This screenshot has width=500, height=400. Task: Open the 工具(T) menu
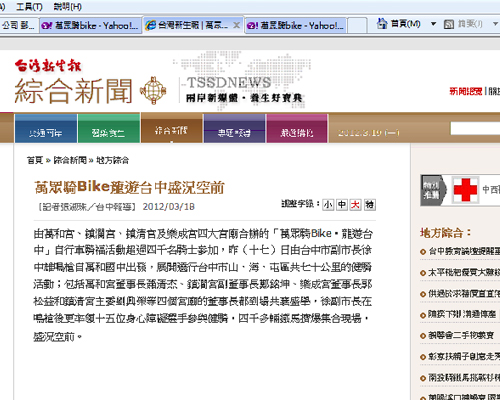click(29, 6)
